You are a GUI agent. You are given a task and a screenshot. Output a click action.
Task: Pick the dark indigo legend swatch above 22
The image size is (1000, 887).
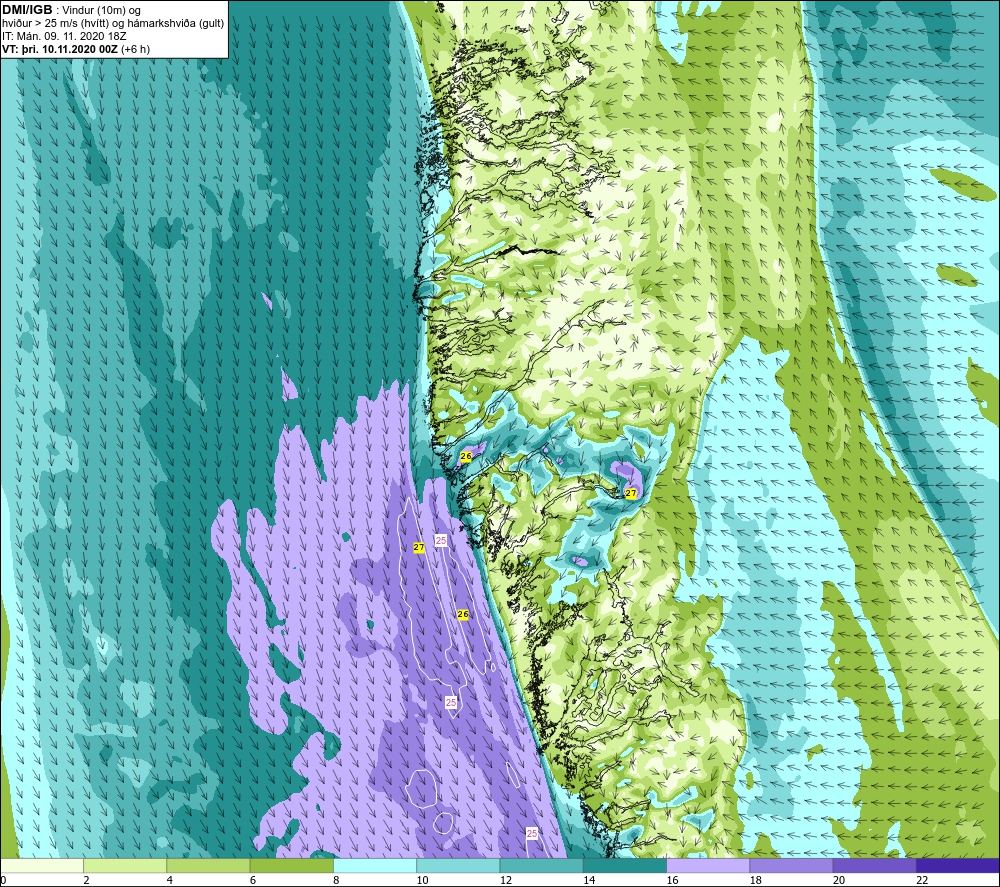point(958,865)
